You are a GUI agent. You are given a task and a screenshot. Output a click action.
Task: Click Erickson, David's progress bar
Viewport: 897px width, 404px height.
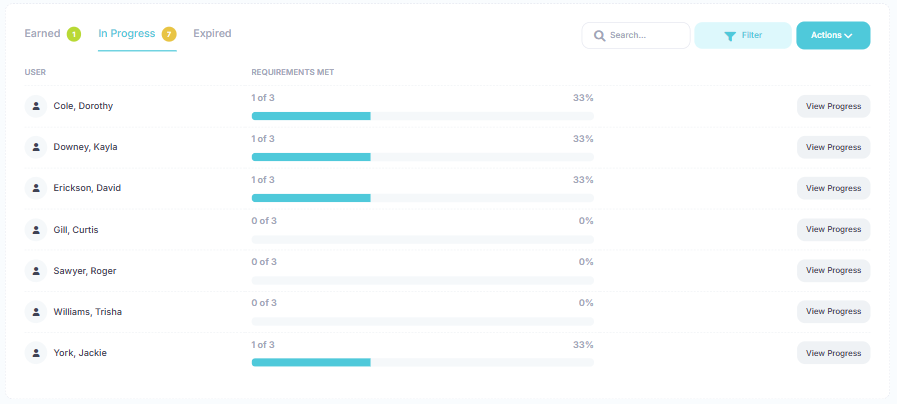(422, 198)
